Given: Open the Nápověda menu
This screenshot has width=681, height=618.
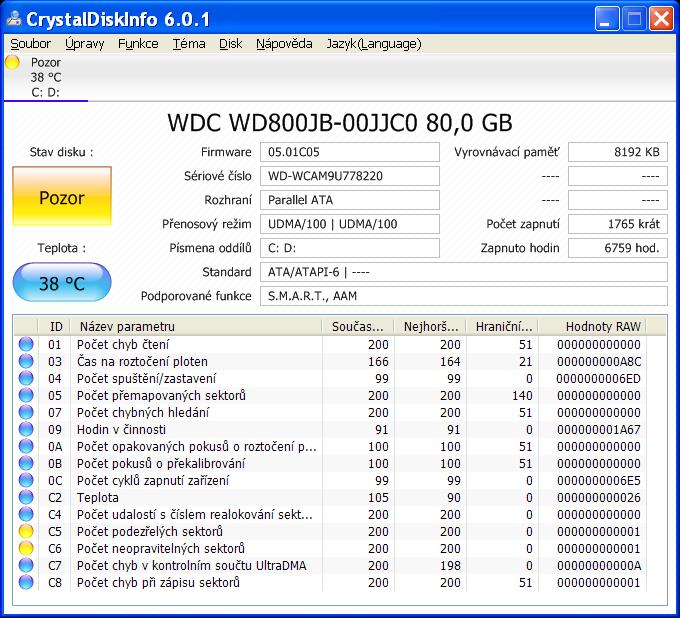Looking at the screenshot, I should [284, 44].
